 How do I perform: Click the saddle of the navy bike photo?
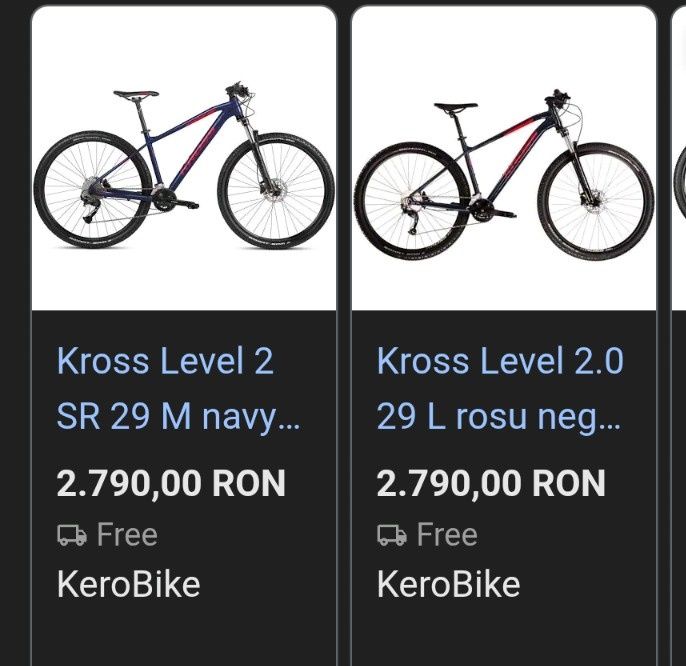(x=136, y=96)
